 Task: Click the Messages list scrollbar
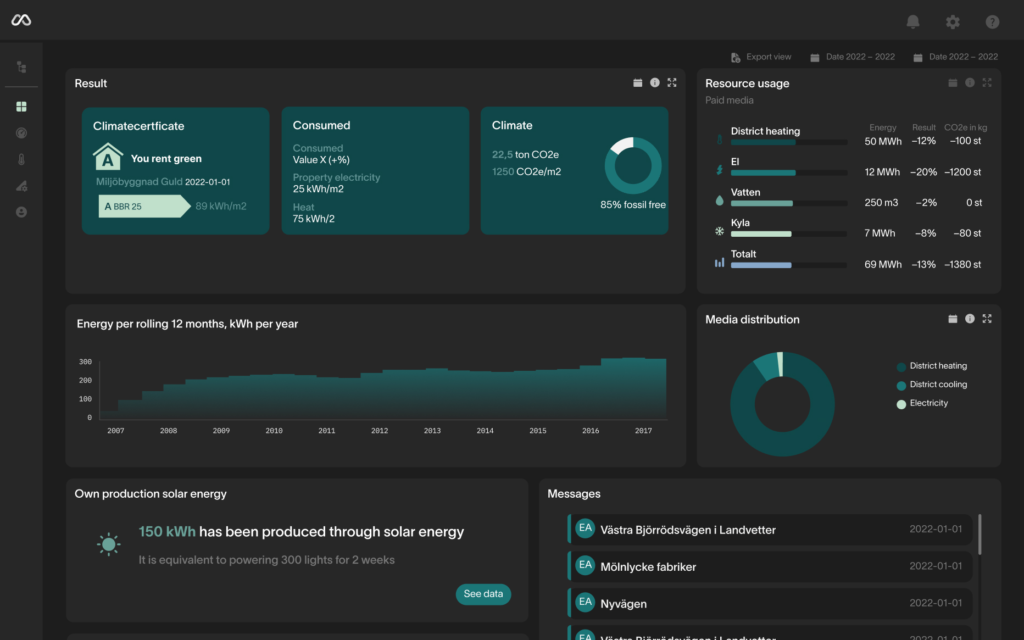click(x=979, y=534)
